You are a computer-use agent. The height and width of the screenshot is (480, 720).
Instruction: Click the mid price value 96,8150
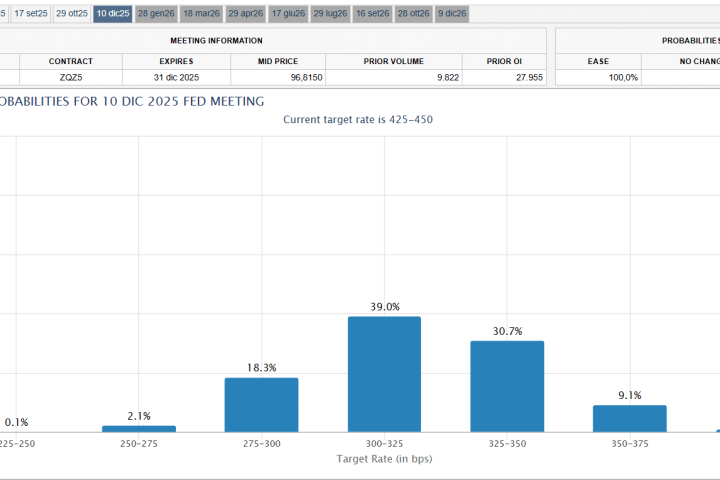pos(277,77)
